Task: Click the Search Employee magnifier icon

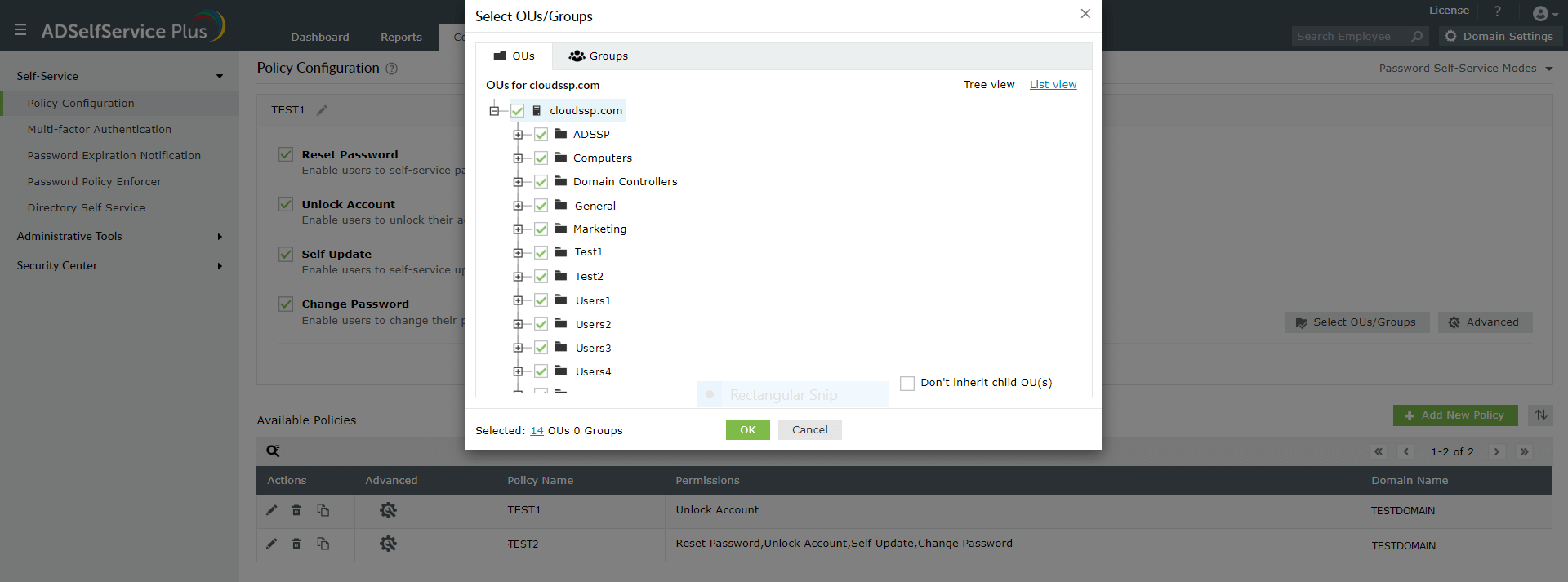Action: tap(1417, 37)
